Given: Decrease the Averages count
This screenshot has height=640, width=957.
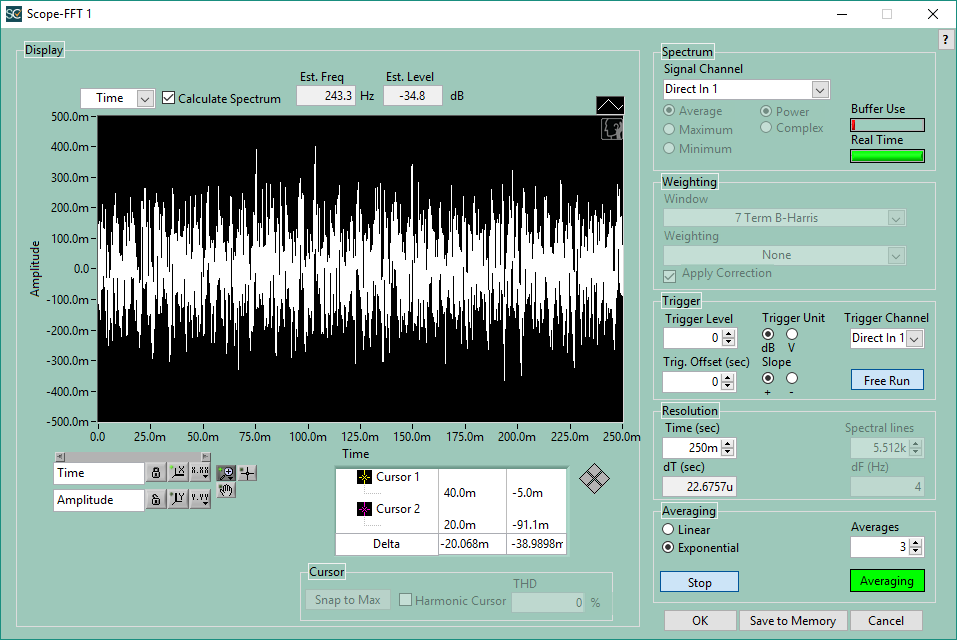Looking at the screenshot, I should point(915,551).
